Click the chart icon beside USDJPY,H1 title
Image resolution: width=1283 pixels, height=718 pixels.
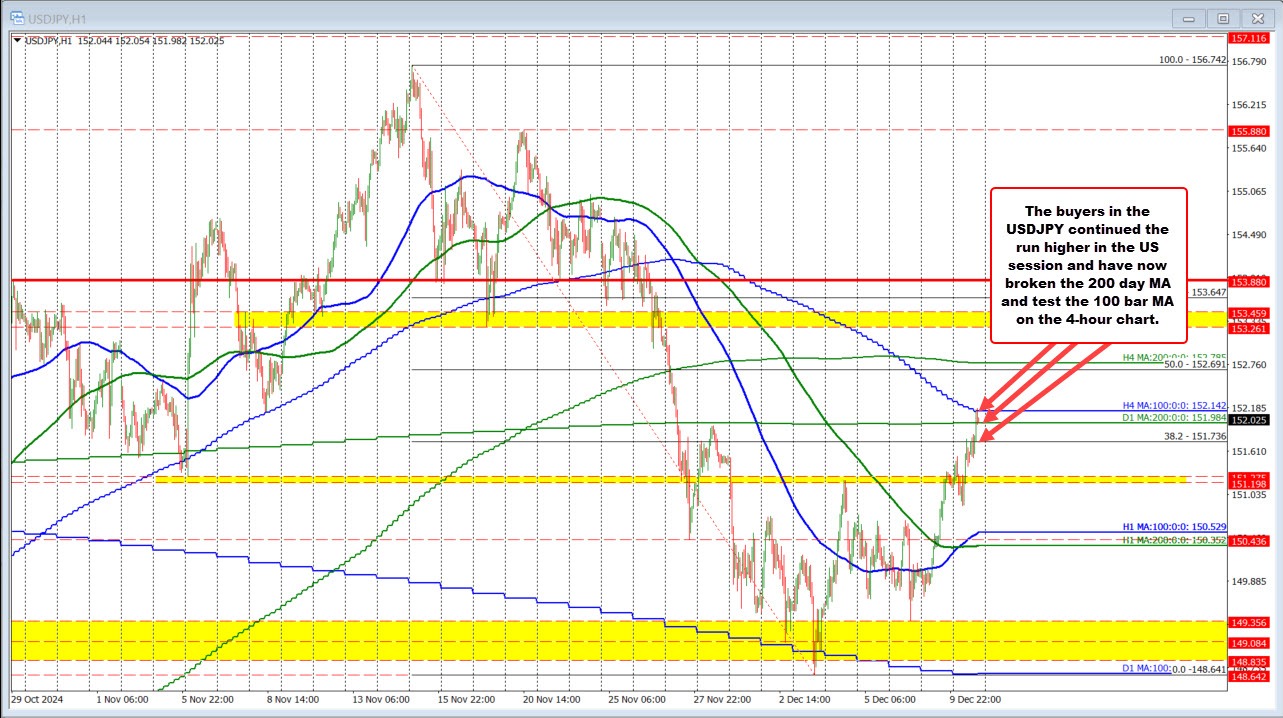(19, 17)
